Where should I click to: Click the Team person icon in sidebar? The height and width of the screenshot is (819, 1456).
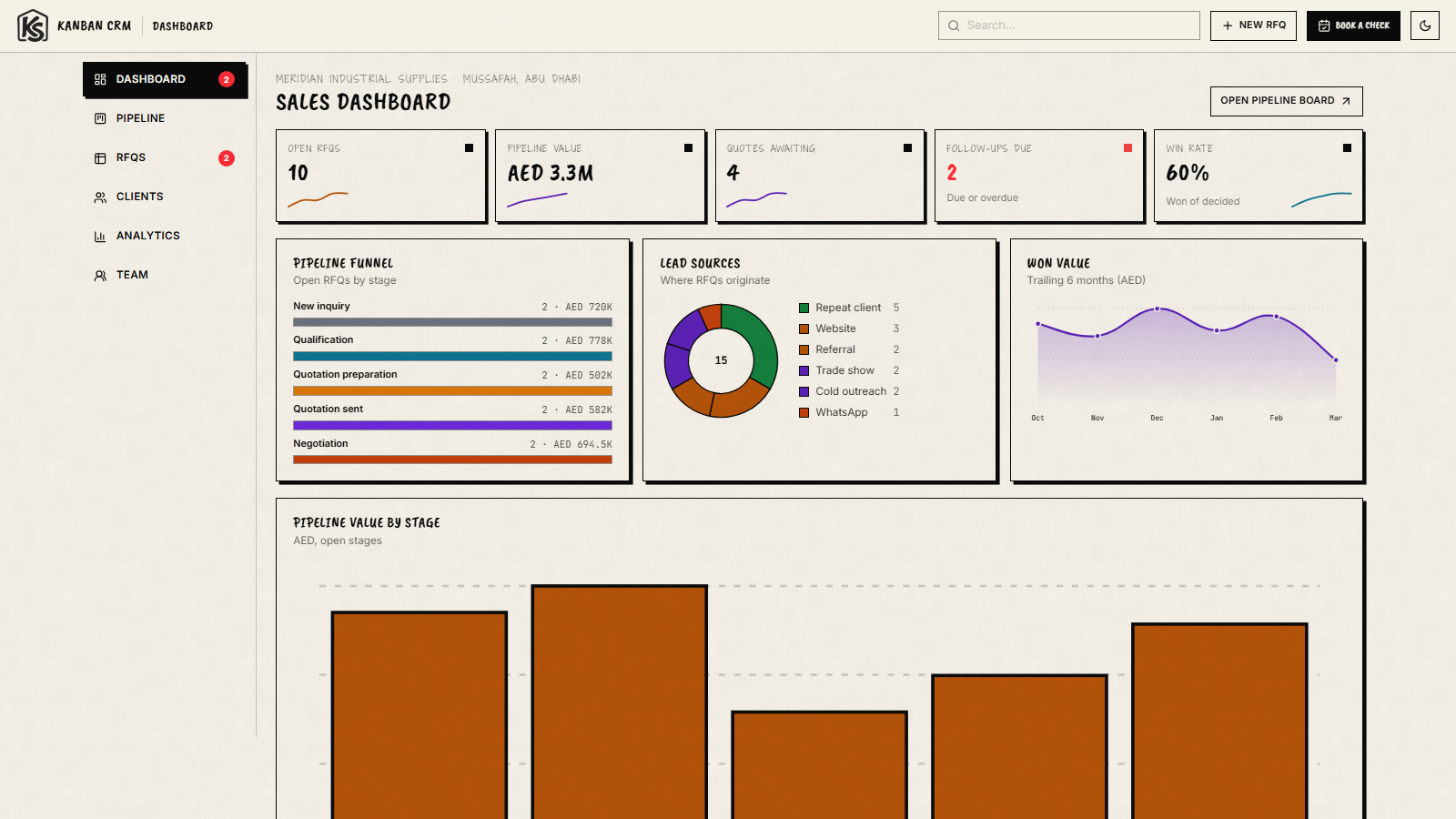[x=100, y=275]
